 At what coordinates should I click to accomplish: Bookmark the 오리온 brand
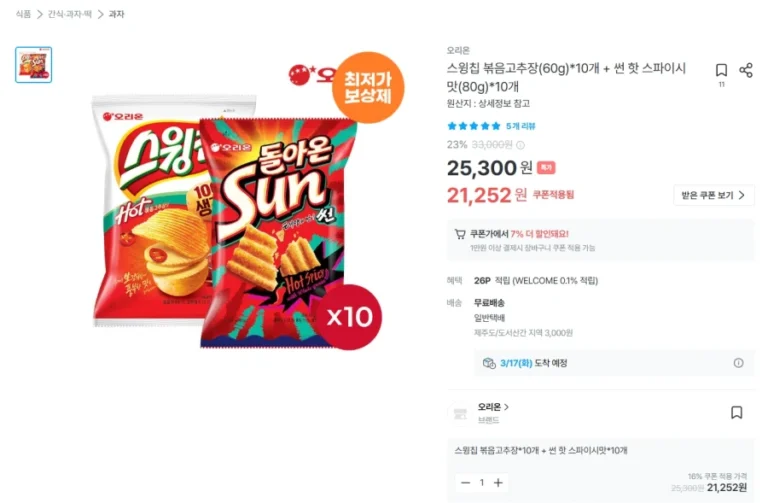(736, 412)
